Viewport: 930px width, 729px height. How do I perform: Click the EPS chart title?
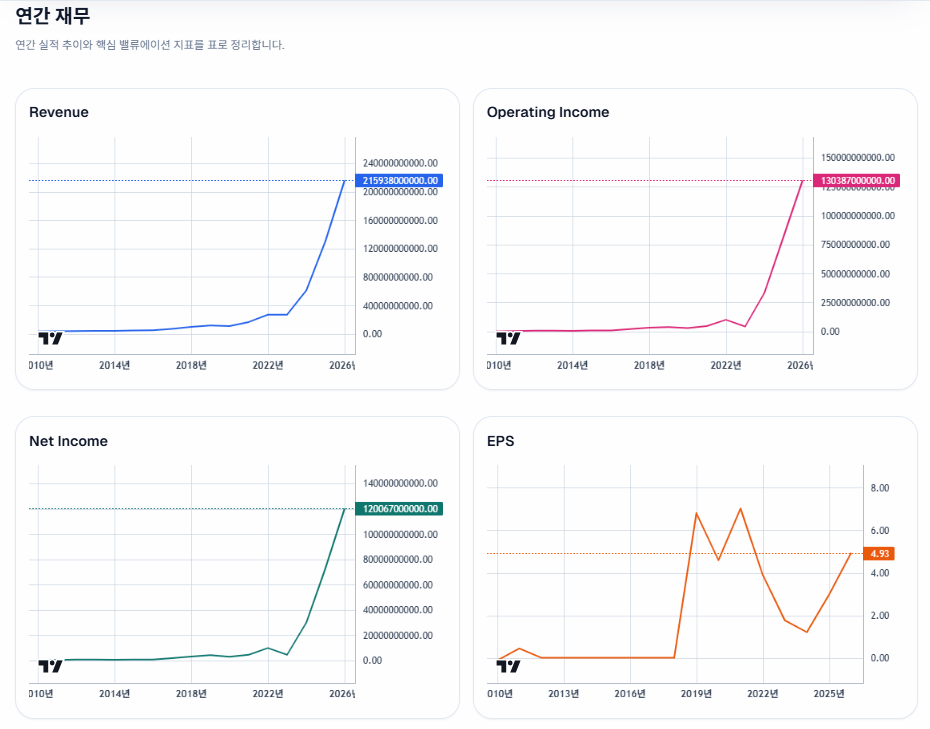click(x=500, y=441)
